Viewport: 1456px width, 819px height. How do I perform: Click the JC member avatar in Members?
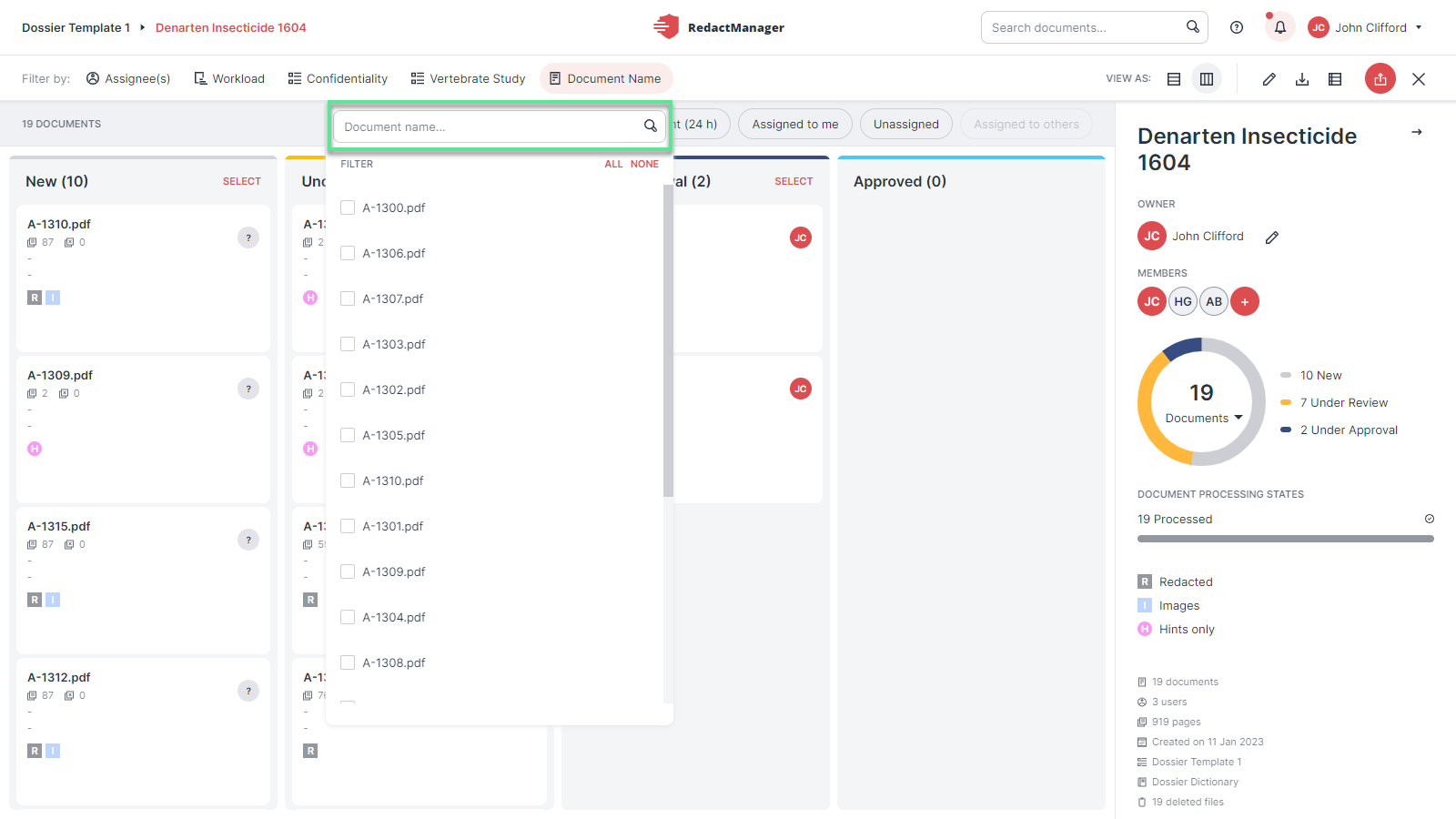[x=1152, y=301]
